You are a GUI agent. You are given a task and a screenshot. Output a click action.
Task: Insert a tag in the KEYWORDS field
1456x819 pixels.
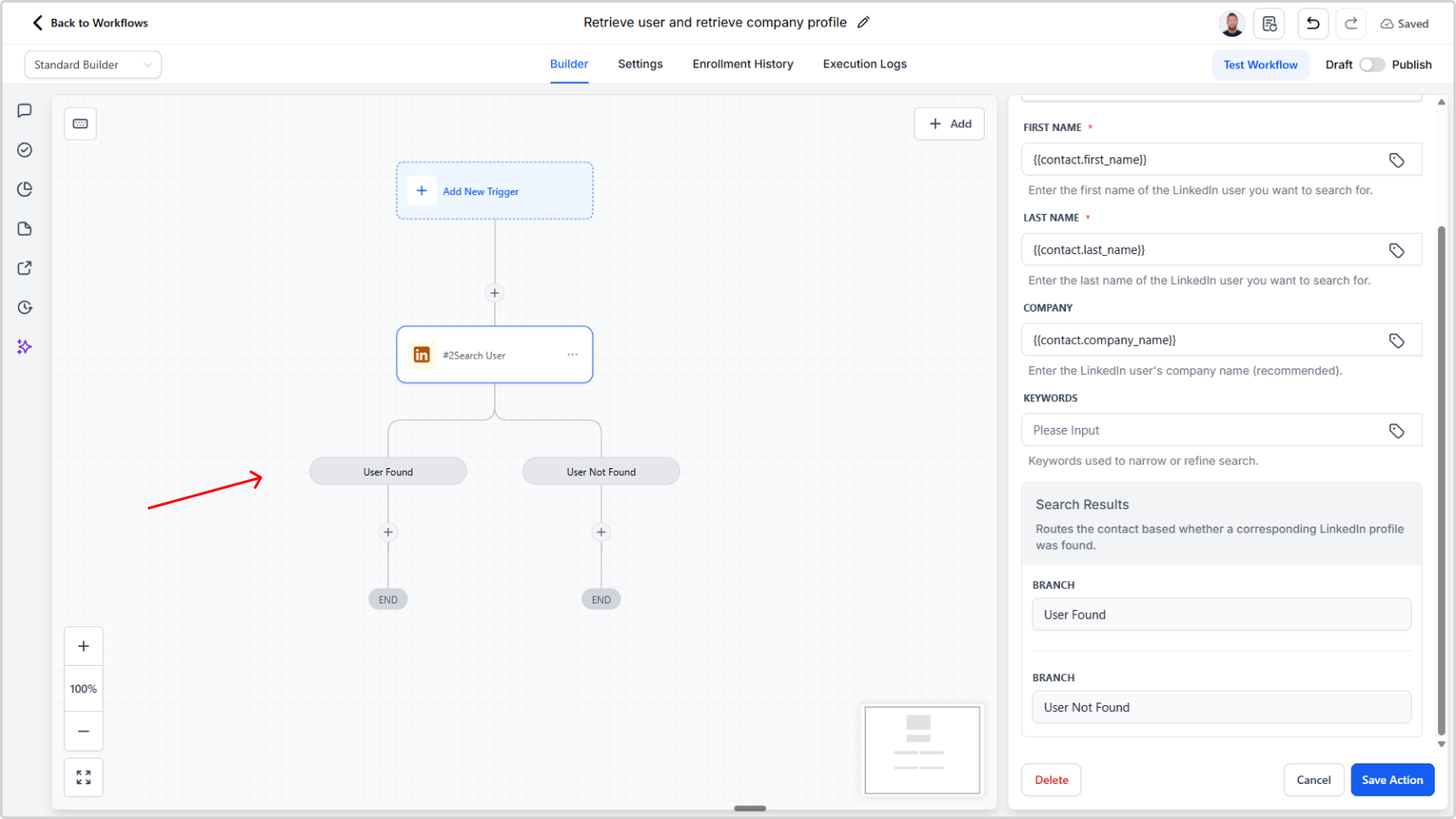pos(1398,430)
